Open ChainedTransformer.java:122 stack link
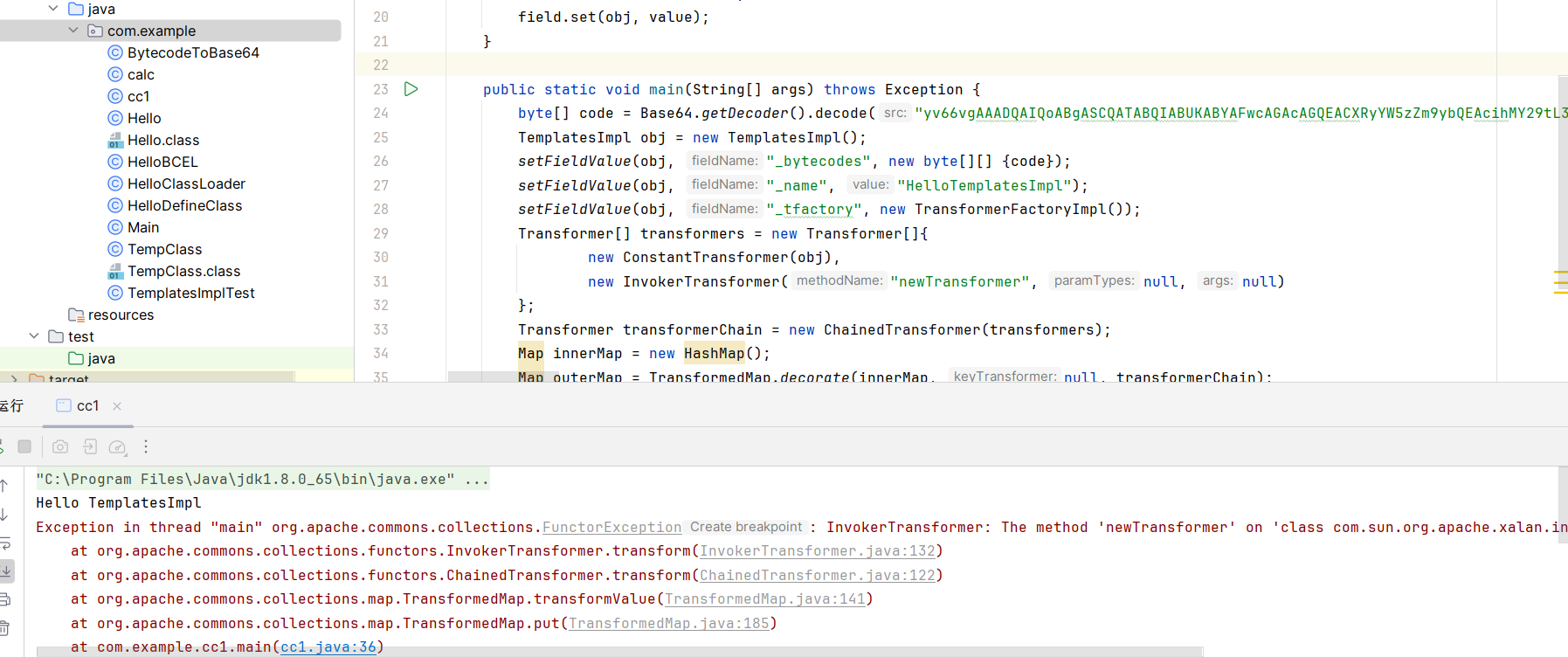This screenshot has height=657, width=1568. (x=818, y=576)
